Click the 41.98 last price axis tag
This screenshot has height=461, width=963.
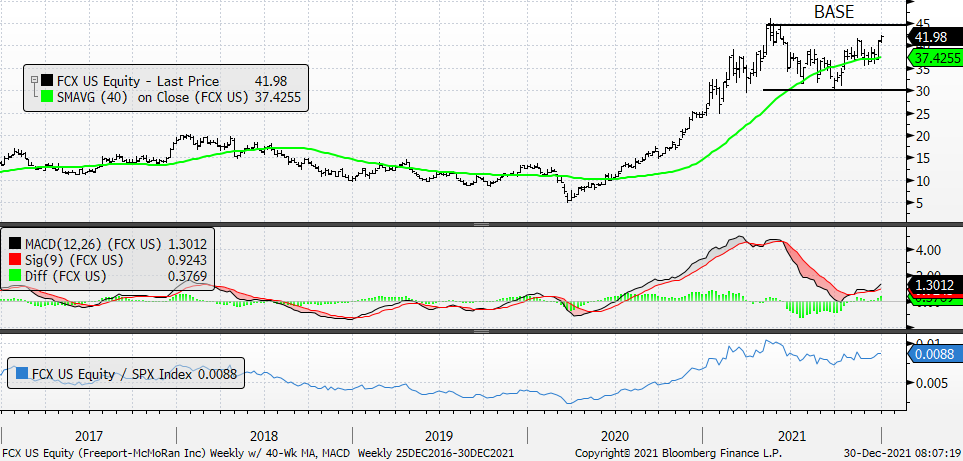[934, 37]
